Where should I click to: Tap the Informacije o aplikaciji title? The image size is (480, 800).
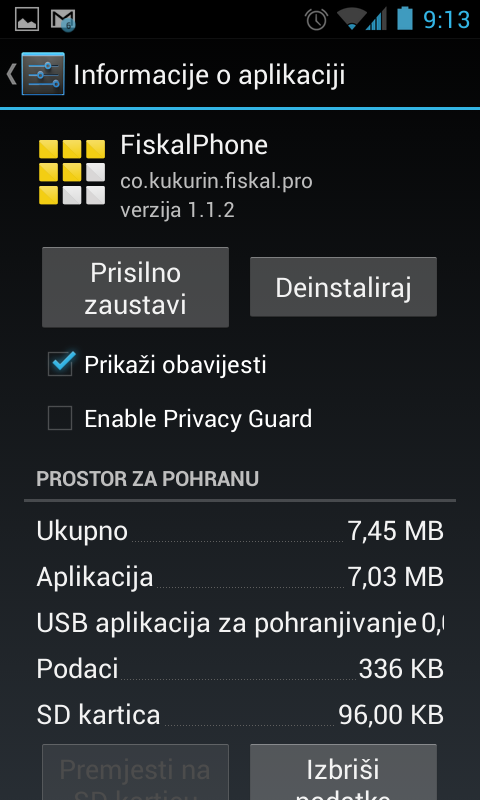click(209, 75)
